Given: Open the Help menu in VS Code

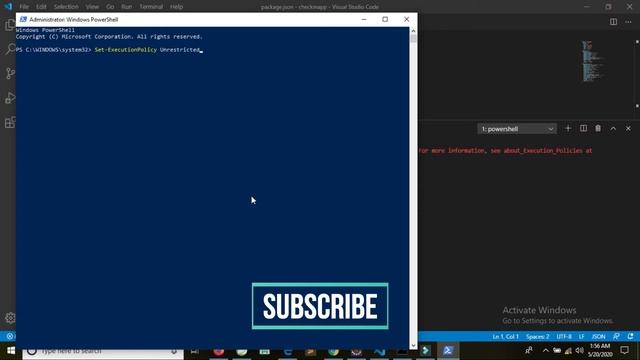Looking at the screenshot, I should click(176, 7).
